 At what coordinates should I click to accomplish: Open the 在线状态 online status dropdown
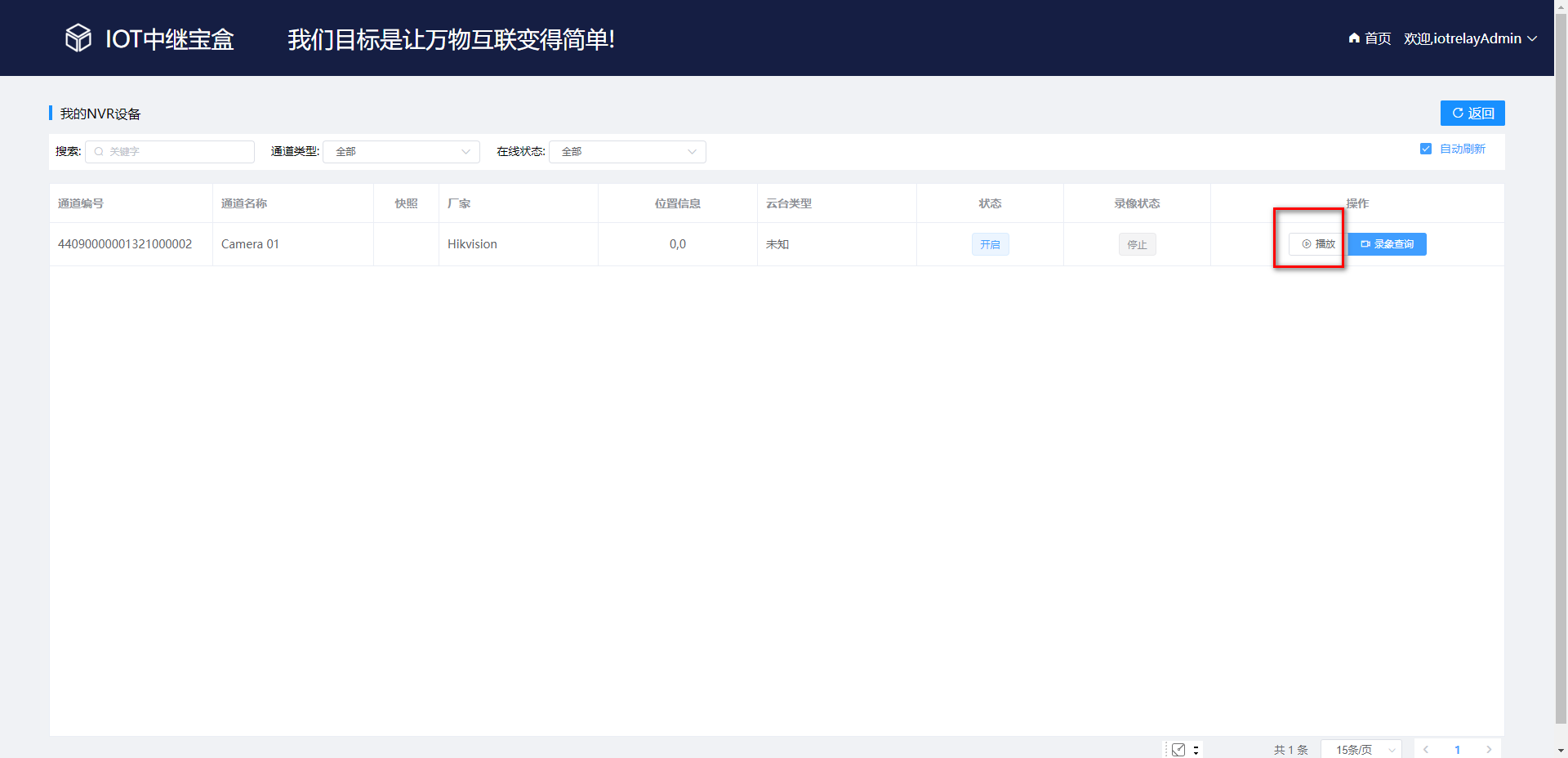(x=627, y=152)
